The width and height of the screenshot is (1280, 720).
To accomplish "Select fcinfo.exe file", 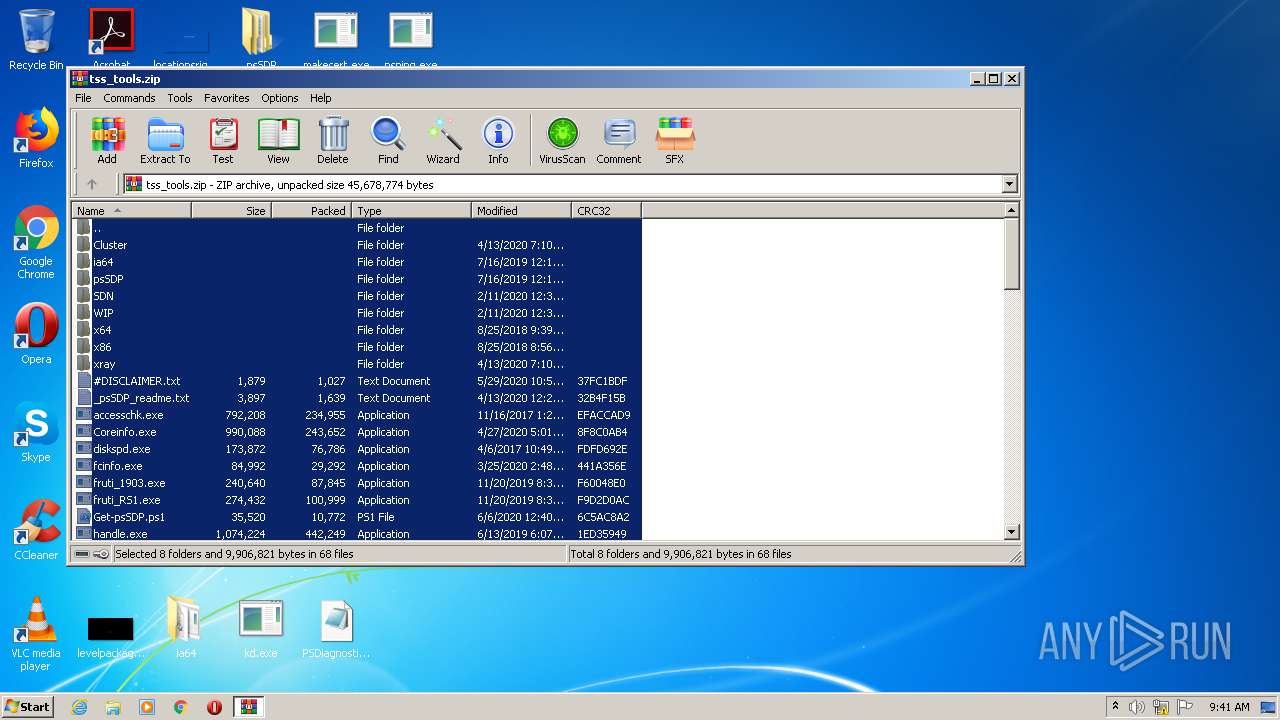I will (x=357, y=466).
